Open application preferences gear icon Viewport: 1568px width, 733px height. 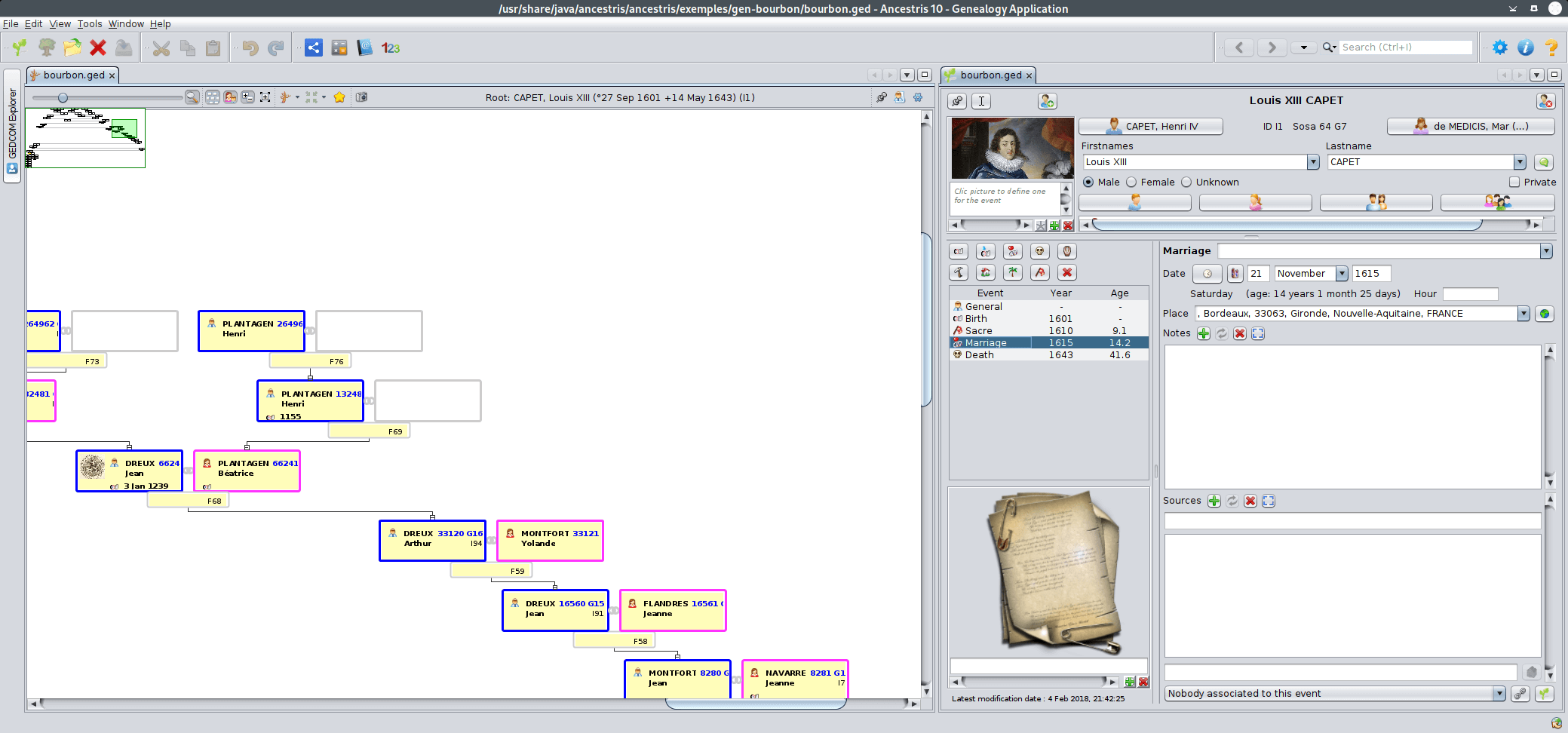click(1500, 48)
